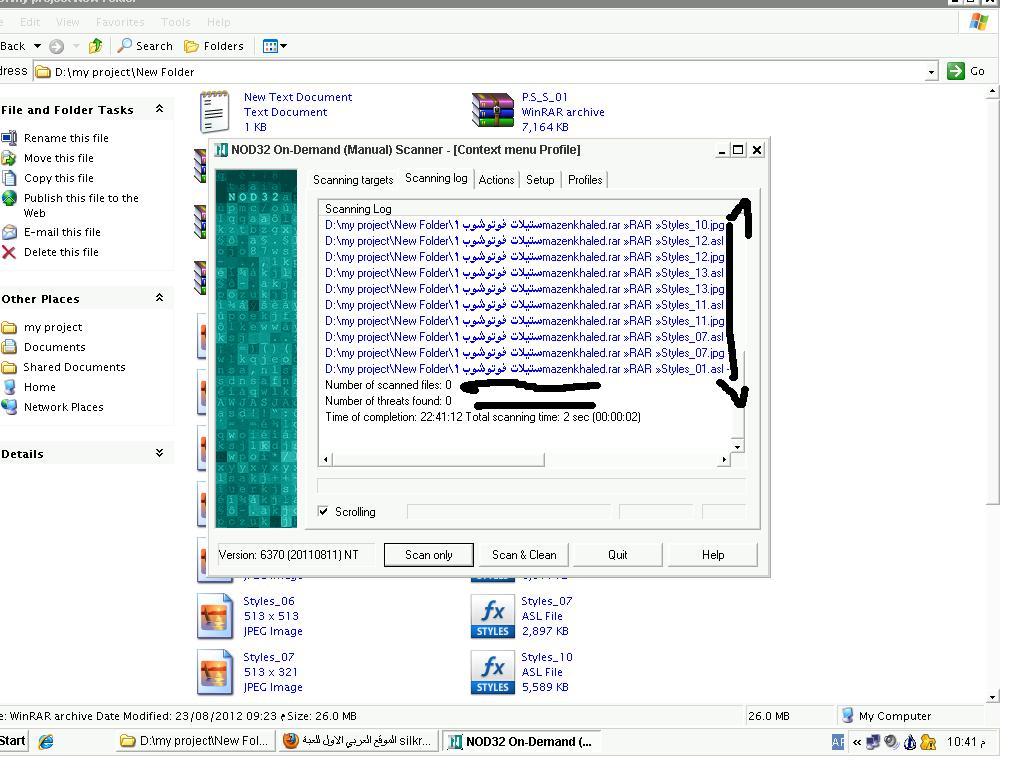Click E-mail this file link
This screenshot has width=1024, height=768.
click(62, 232)
